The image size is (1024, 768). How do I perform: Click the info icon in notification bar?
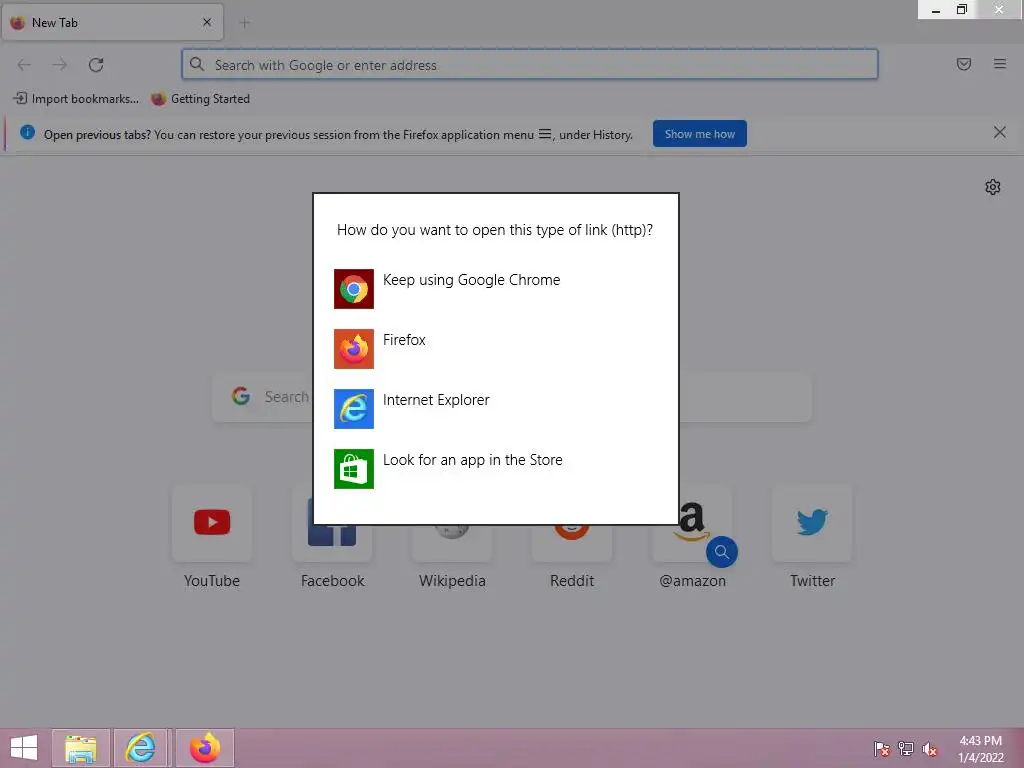tap(27, 133)
